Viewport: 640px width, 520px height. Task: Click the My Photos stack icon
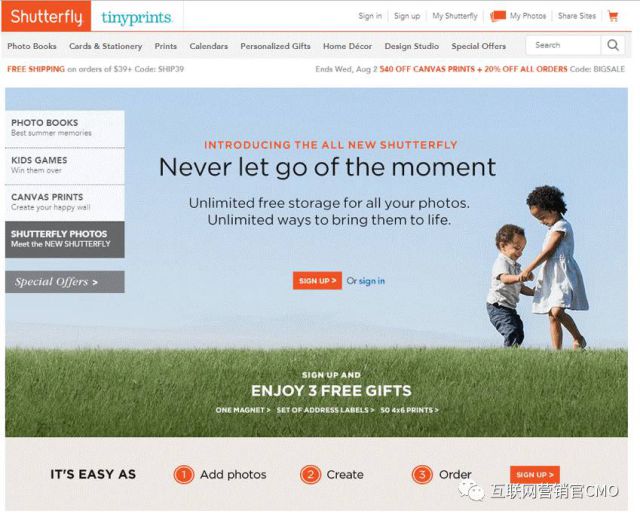(498, 16)
